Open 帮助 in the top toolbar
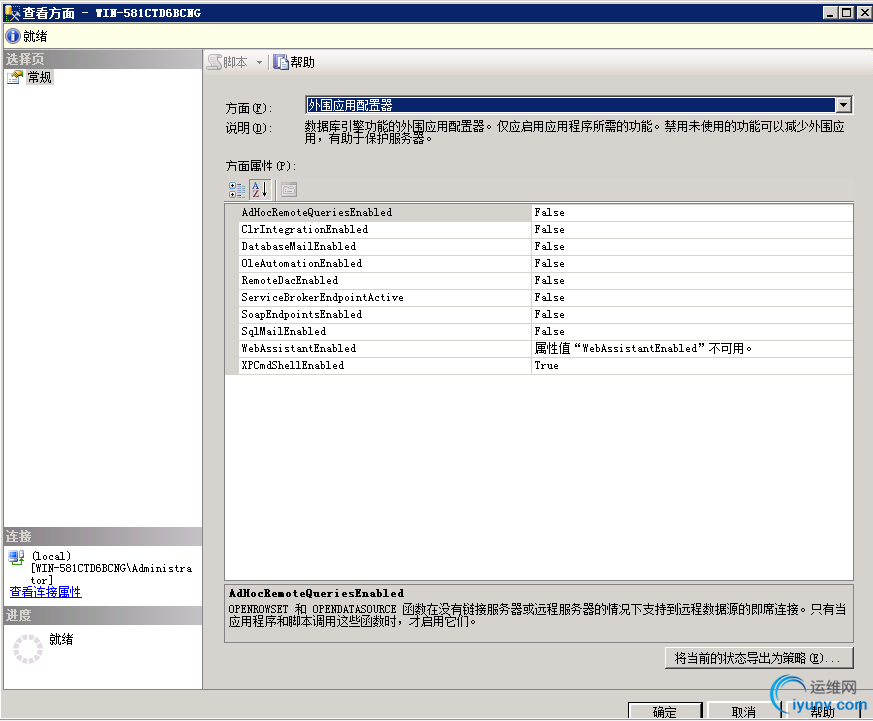 pyautogui.click(x=294, y=62)
